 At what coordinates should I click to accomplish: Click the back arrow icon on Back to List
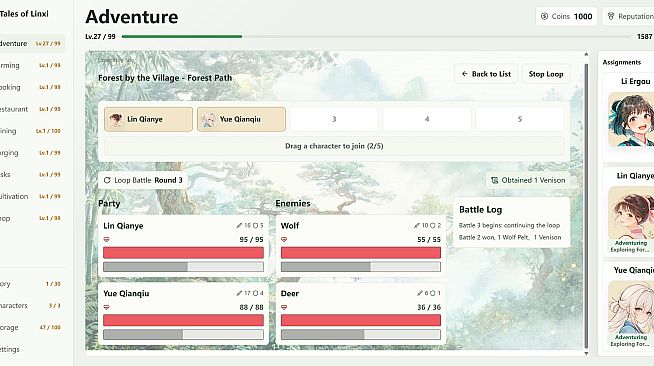coord(464,74)
